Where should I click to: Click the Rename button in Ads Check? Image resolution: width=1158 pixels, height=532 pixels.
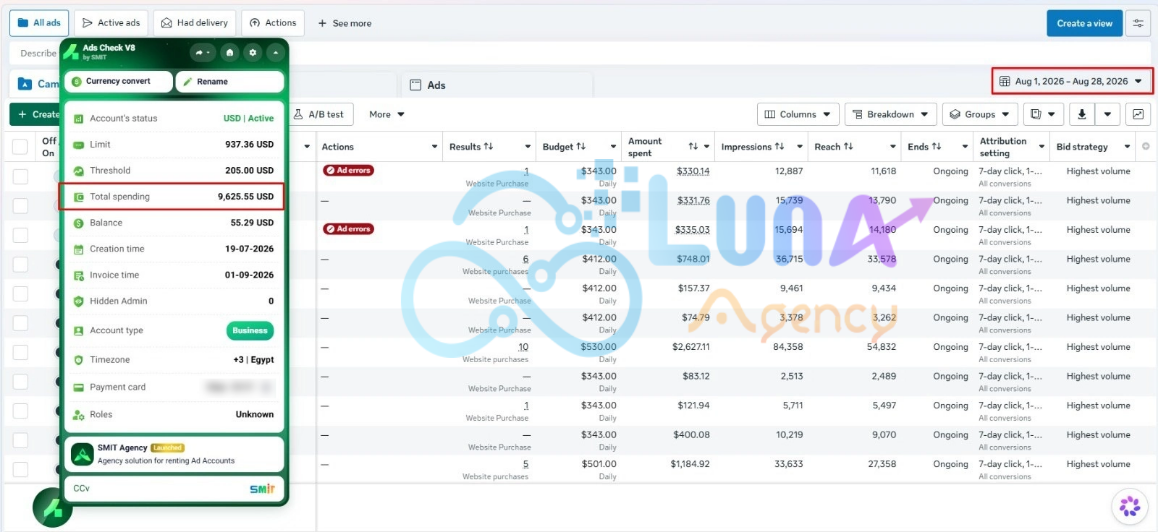(x=230, y=81)
